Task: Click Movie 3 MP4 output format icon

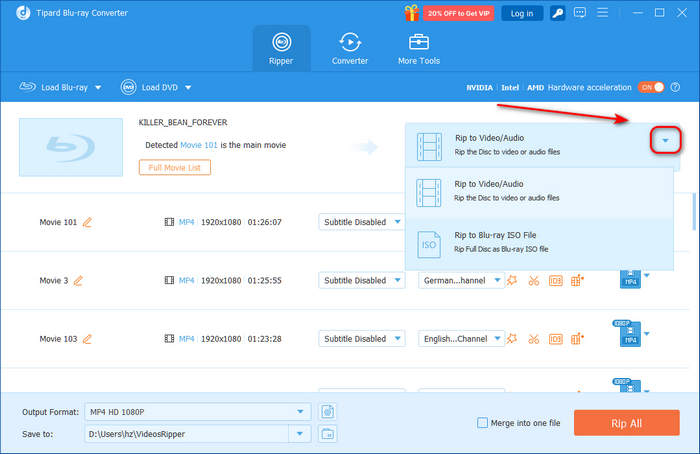Action: coord(630,279)
